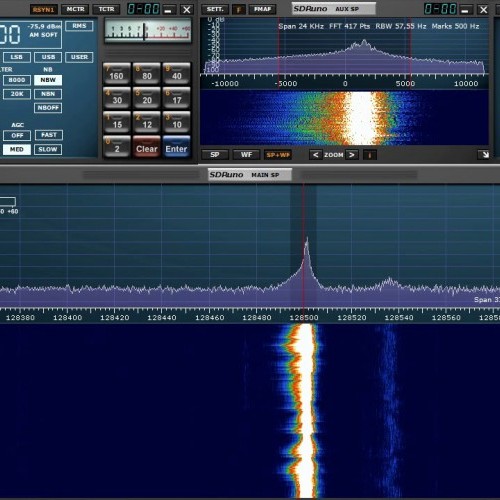Click the AM SOFT mode text

click(x=43, y=35)
